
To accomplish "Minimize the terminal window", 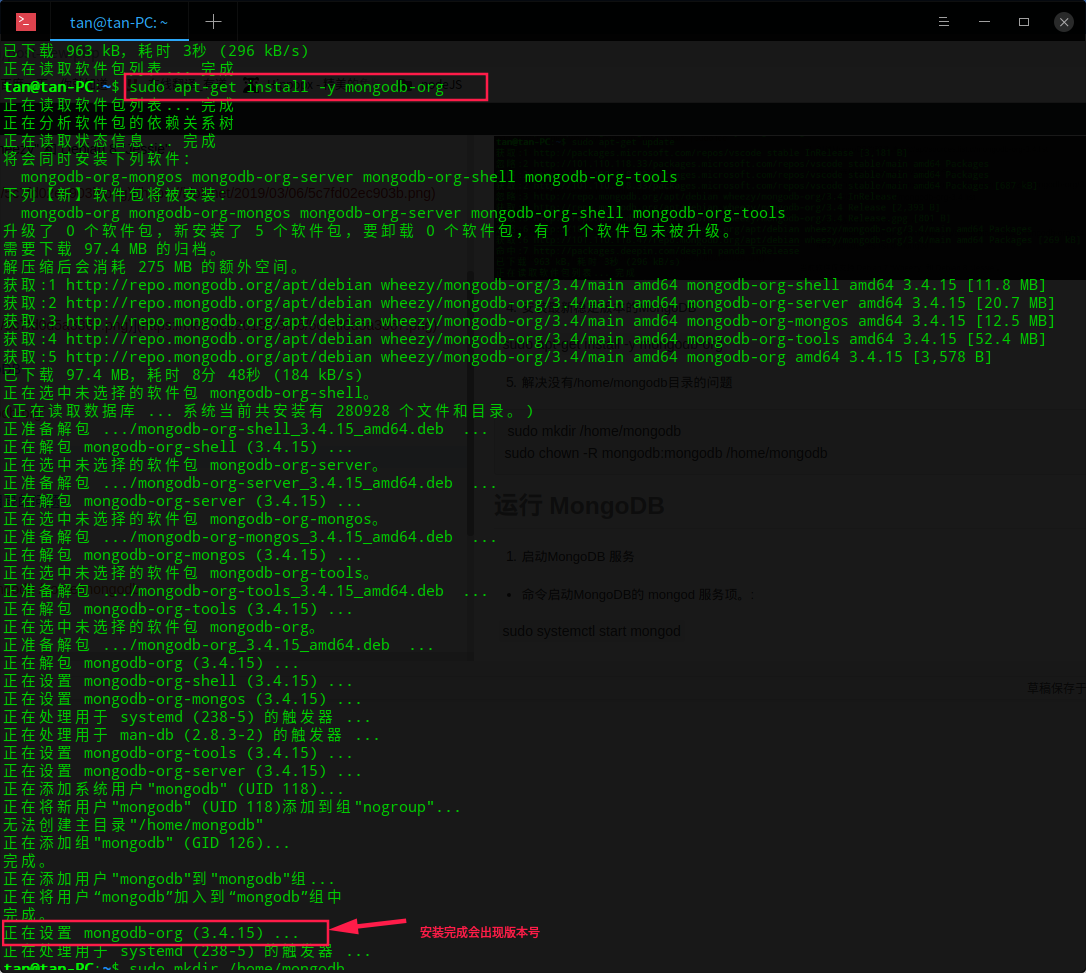I will pos(984,22).
